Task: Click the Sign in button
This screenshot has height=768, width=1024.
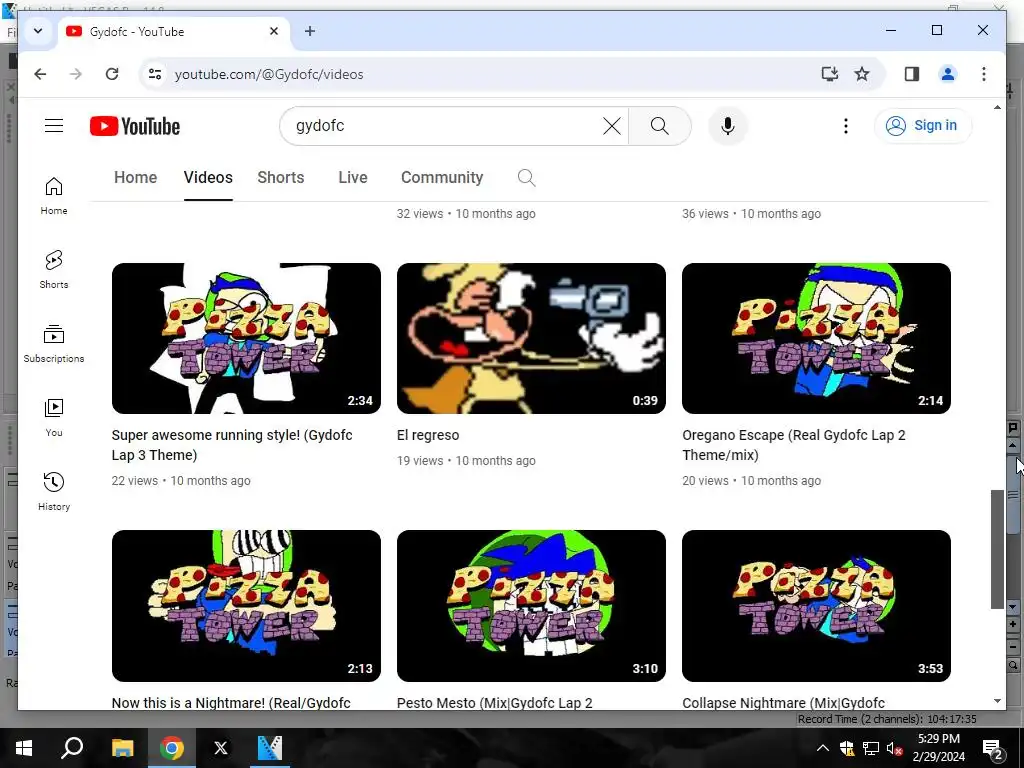Action: (x=923, y=125)
